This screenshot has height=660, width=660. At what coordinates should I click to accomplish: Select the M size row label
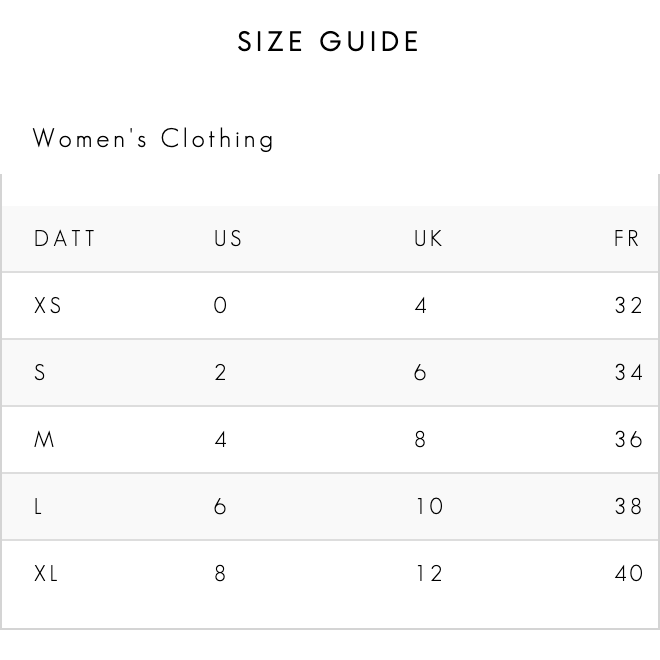pos(44,439)
